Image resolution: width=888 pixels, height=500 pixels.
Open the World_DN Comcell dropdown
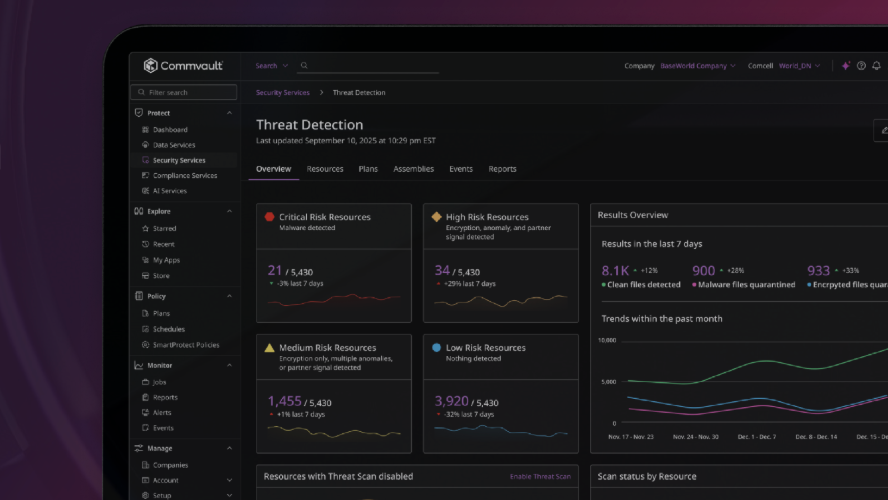[800, 66]
